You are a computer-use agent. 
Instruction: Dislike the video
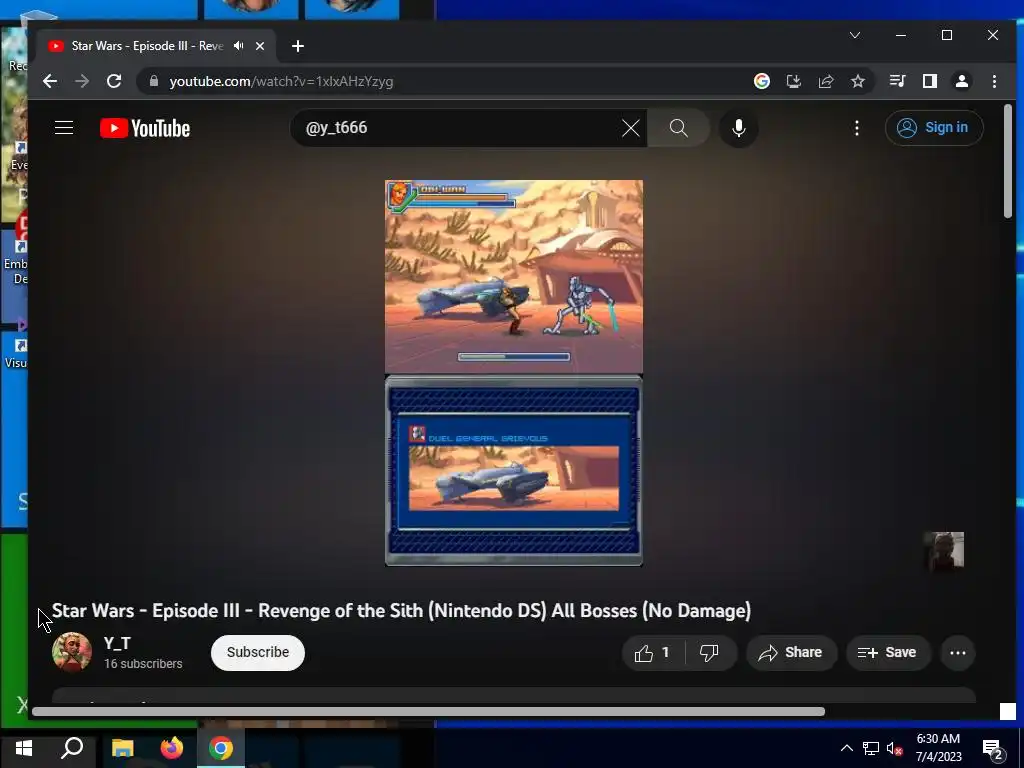(x=710, y=652)
